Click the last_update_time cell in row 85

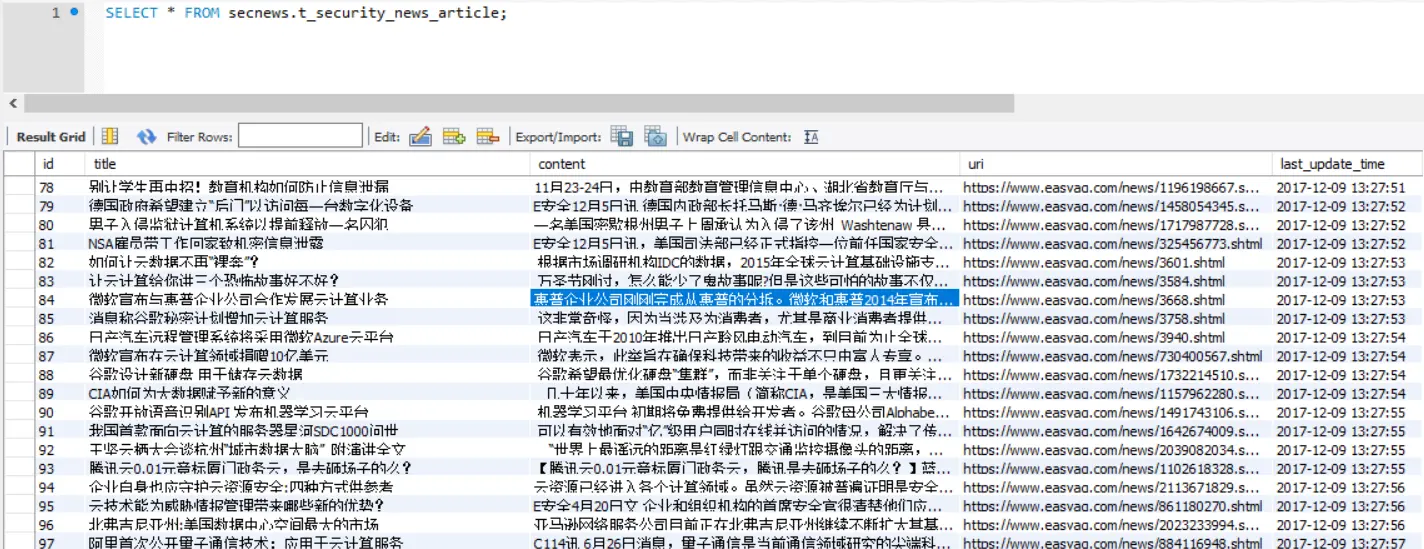coord(1347,318)
